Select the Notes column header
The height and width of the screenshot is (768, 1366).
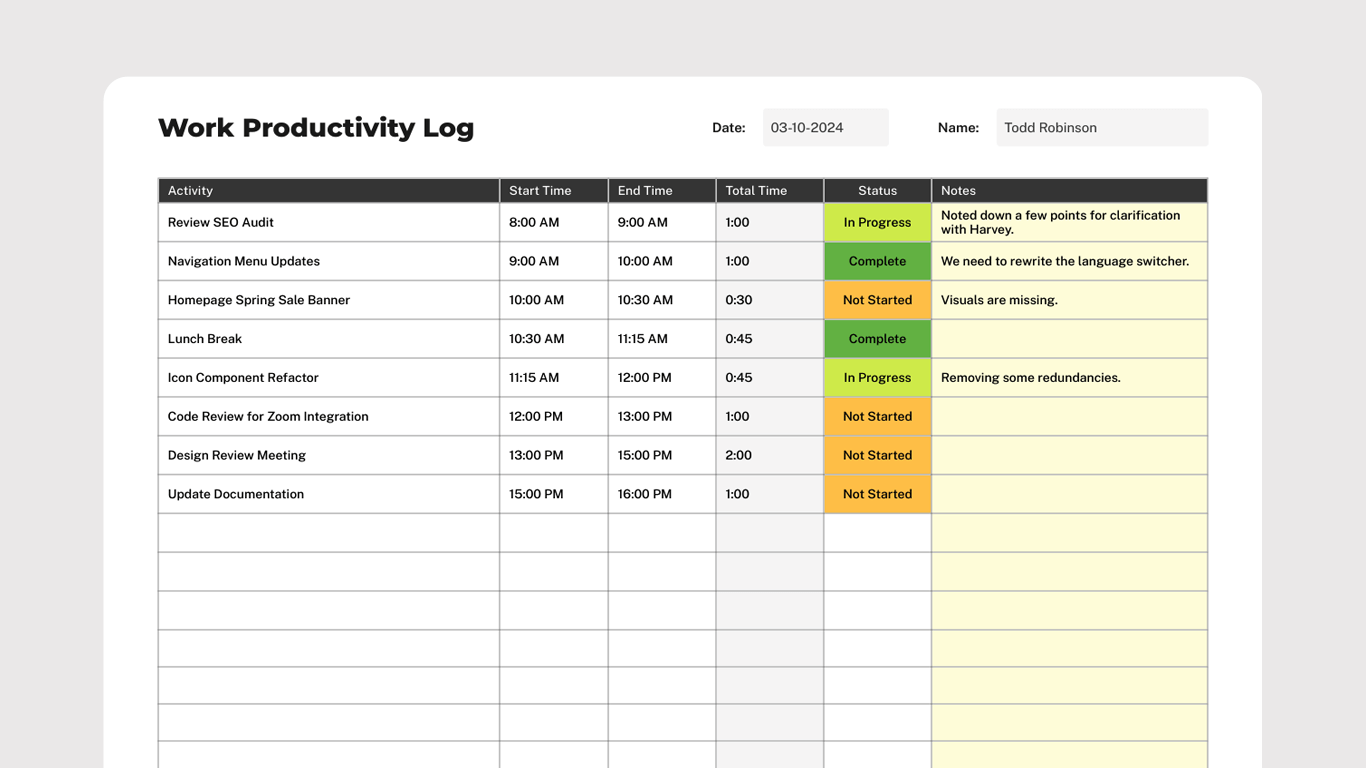coord(958,190)
